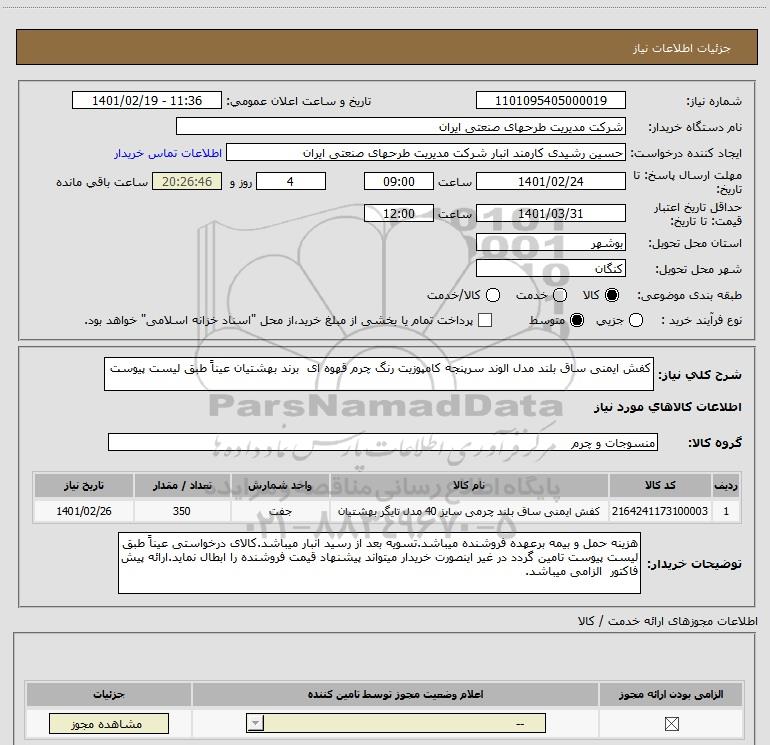Open the اعلام وضعیت مجوز combo box
770x745 pixels.
(x=396, y=723)
